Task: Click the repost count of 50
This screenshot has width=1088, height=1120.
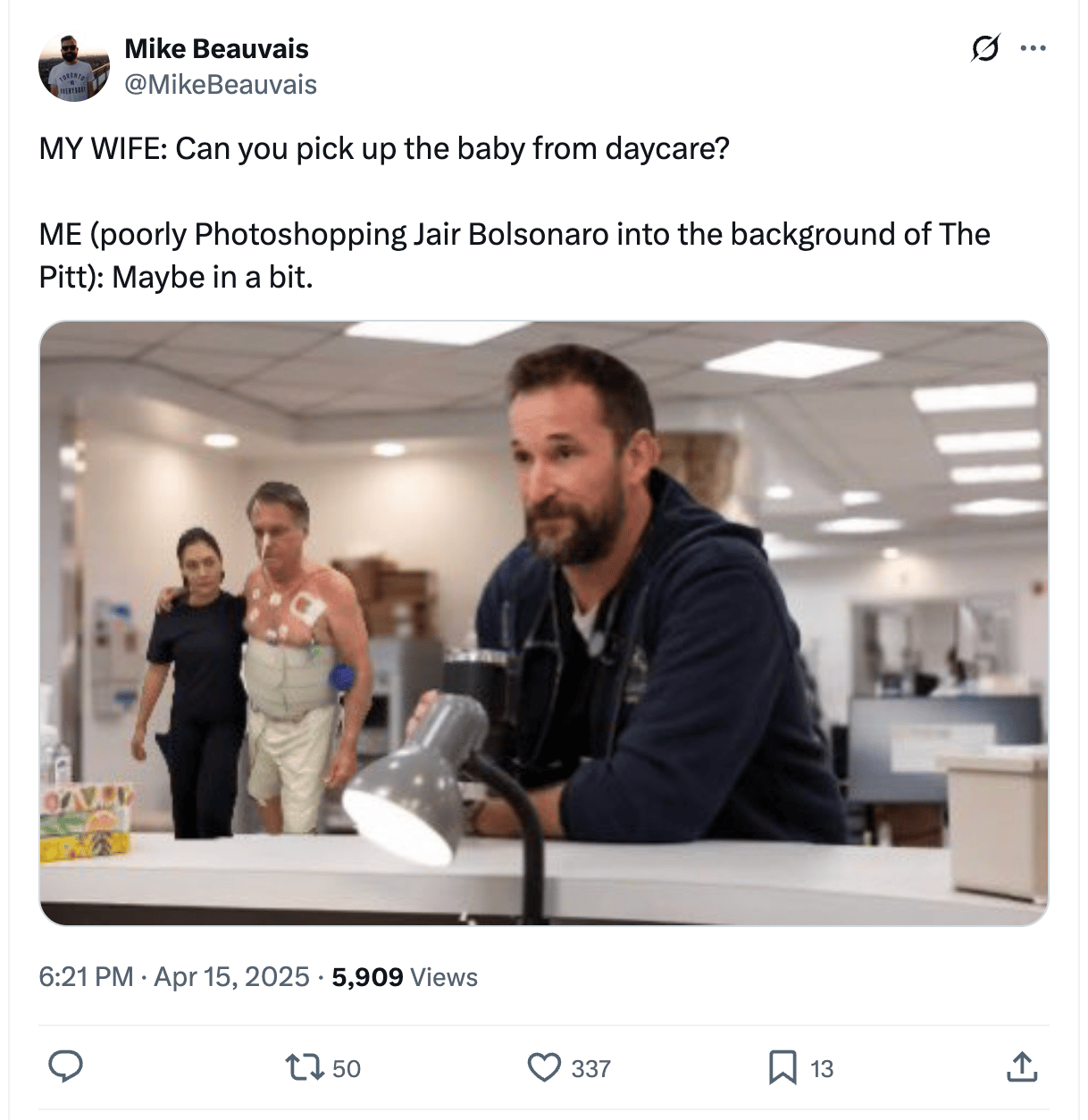Action: pos(347,1069)
